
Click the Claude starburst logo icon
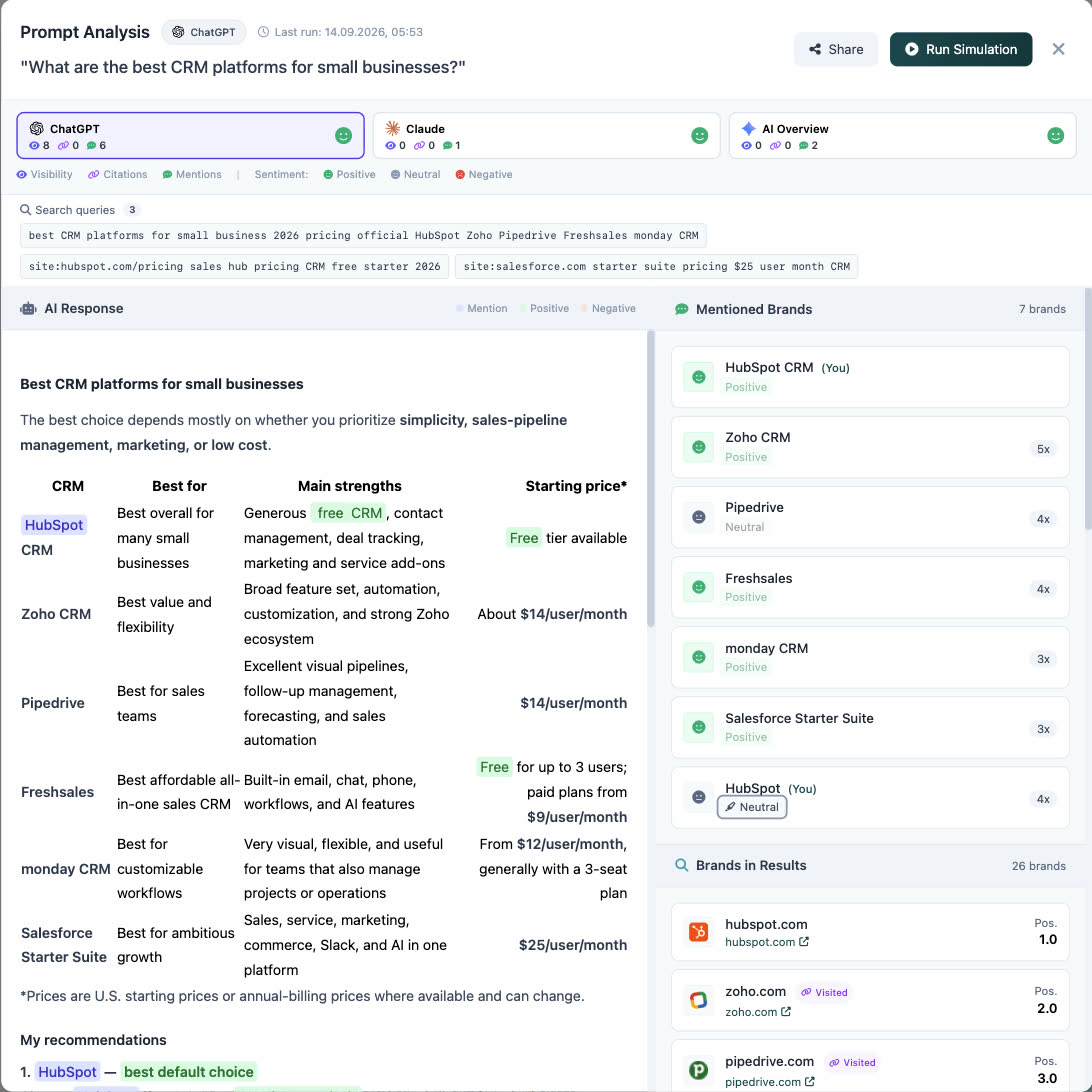pyautogui.click(x=393, y=128)
